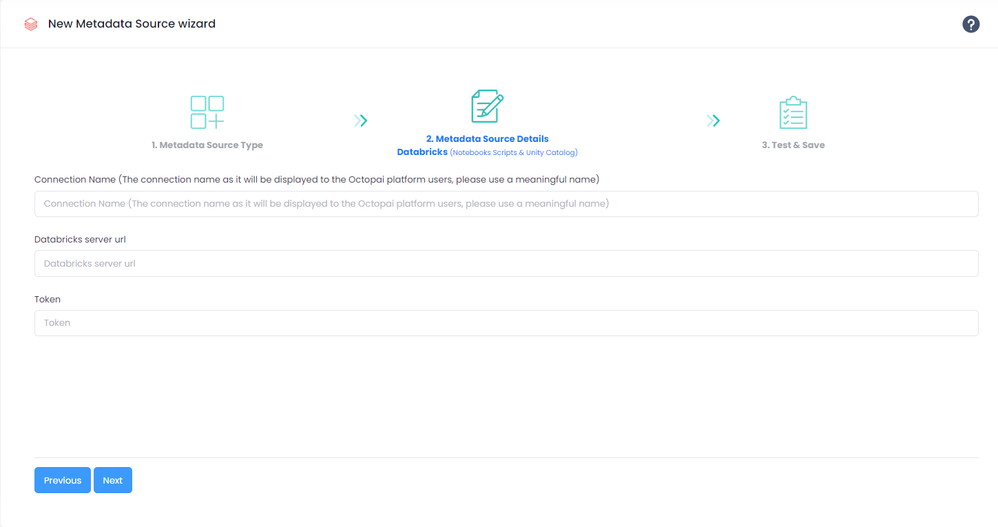The height and width of the screenshot is (527, 998).
Task: Jump to 3. Test & Save step label
Action: (793, 145)
